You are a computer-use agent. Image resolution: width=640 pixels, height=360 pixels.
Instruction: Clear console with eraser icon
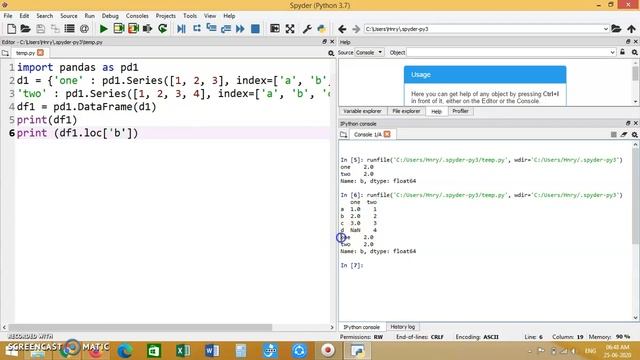(624, 134)
